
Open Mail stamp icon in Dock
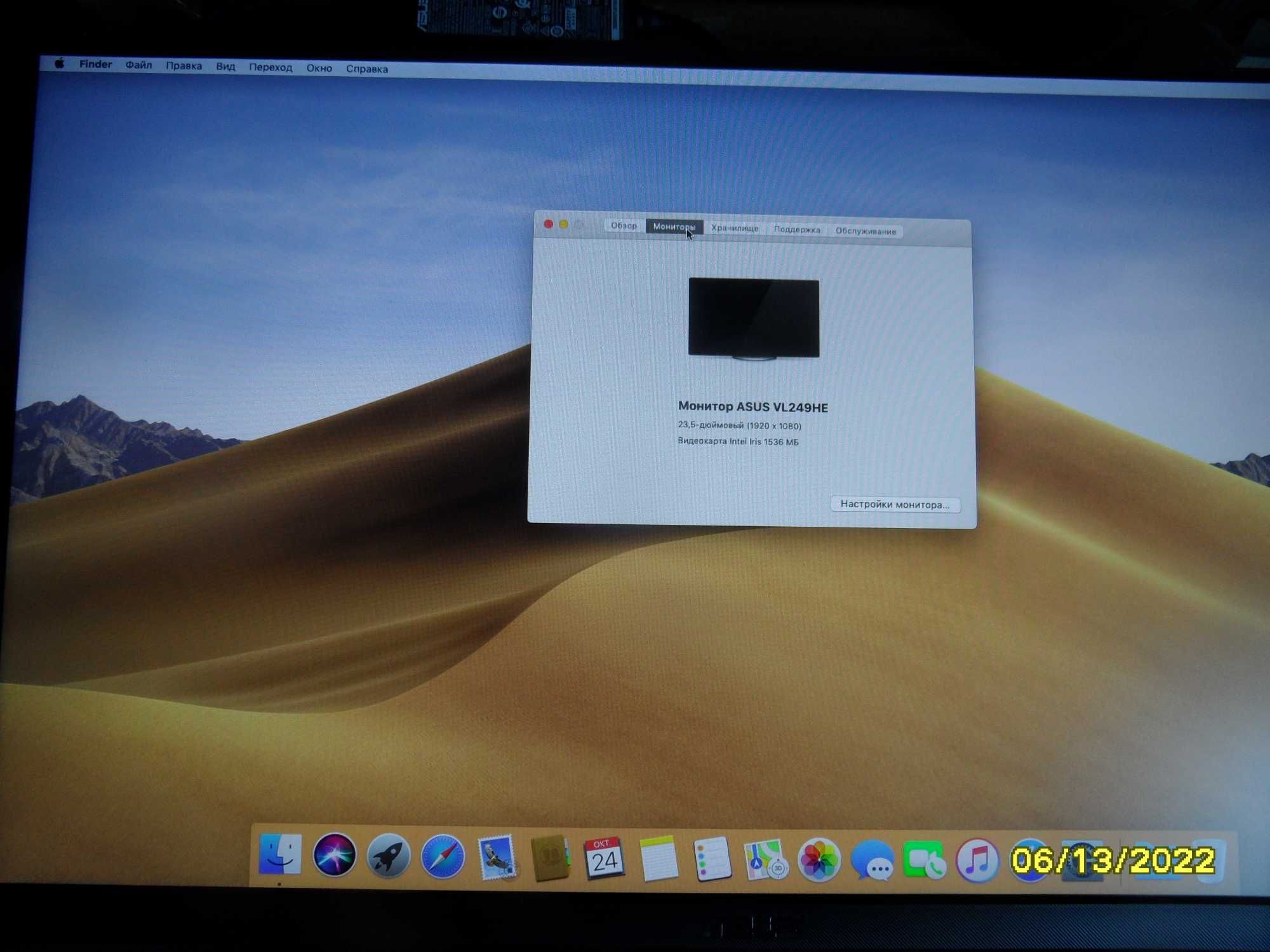[497, 857]
